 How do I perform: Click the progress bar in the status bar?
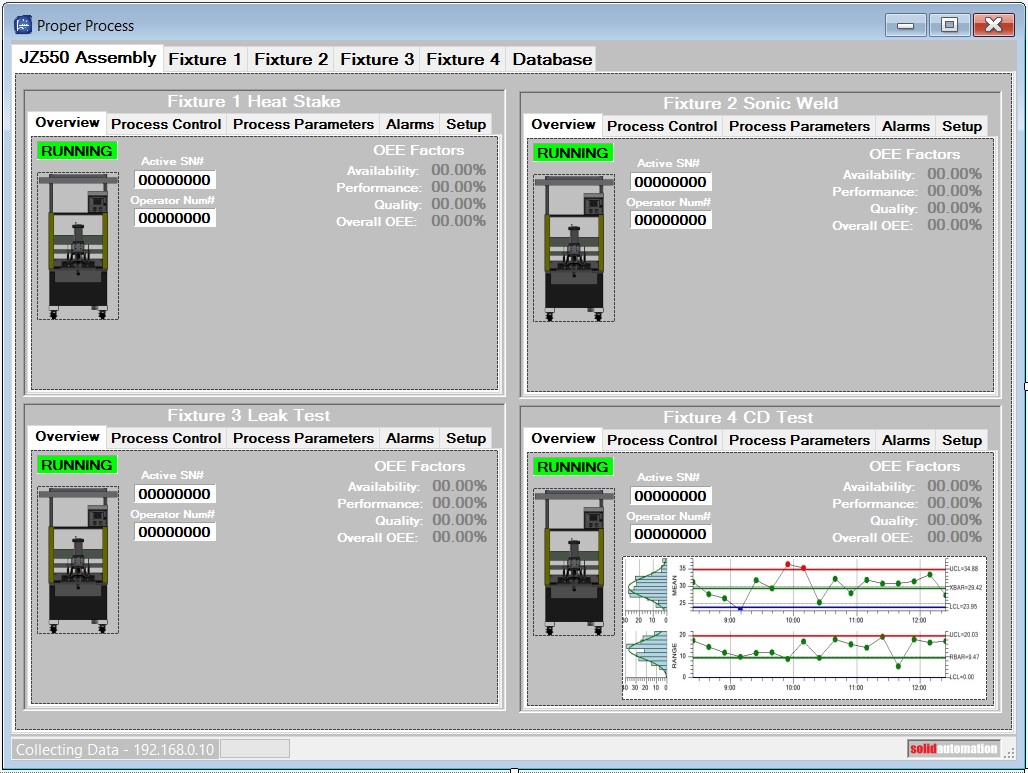(x=254, y=749)
